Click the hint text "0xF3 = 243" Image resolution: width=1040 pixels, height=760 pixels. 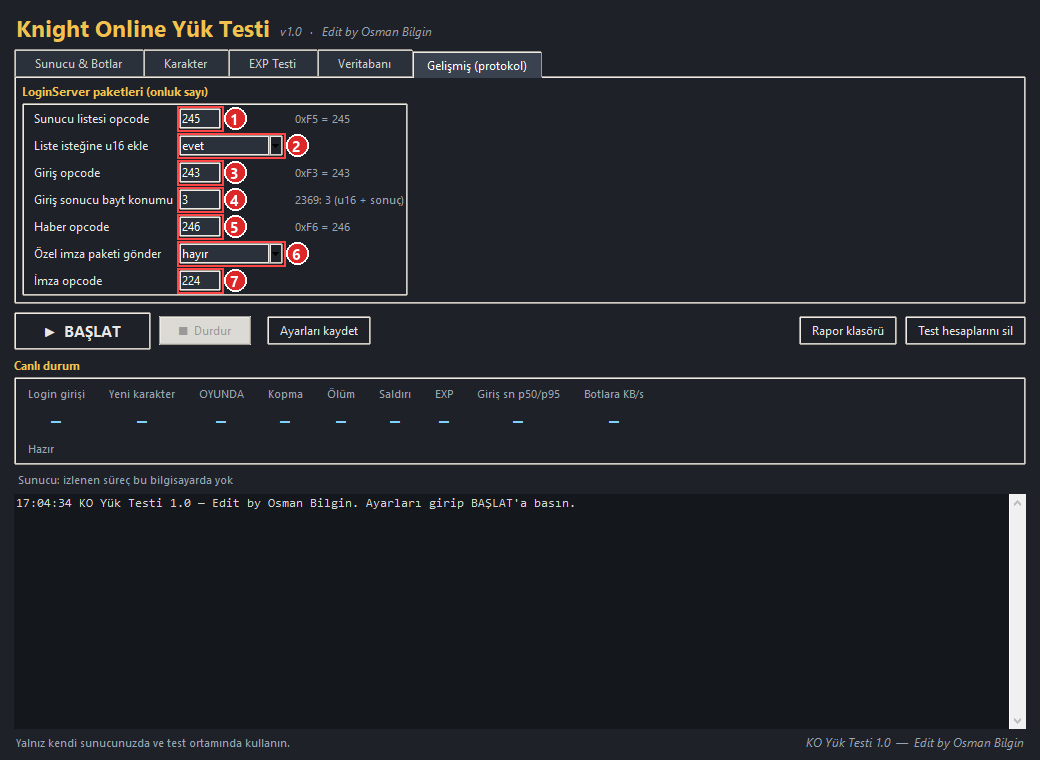(x=322, y=173)
